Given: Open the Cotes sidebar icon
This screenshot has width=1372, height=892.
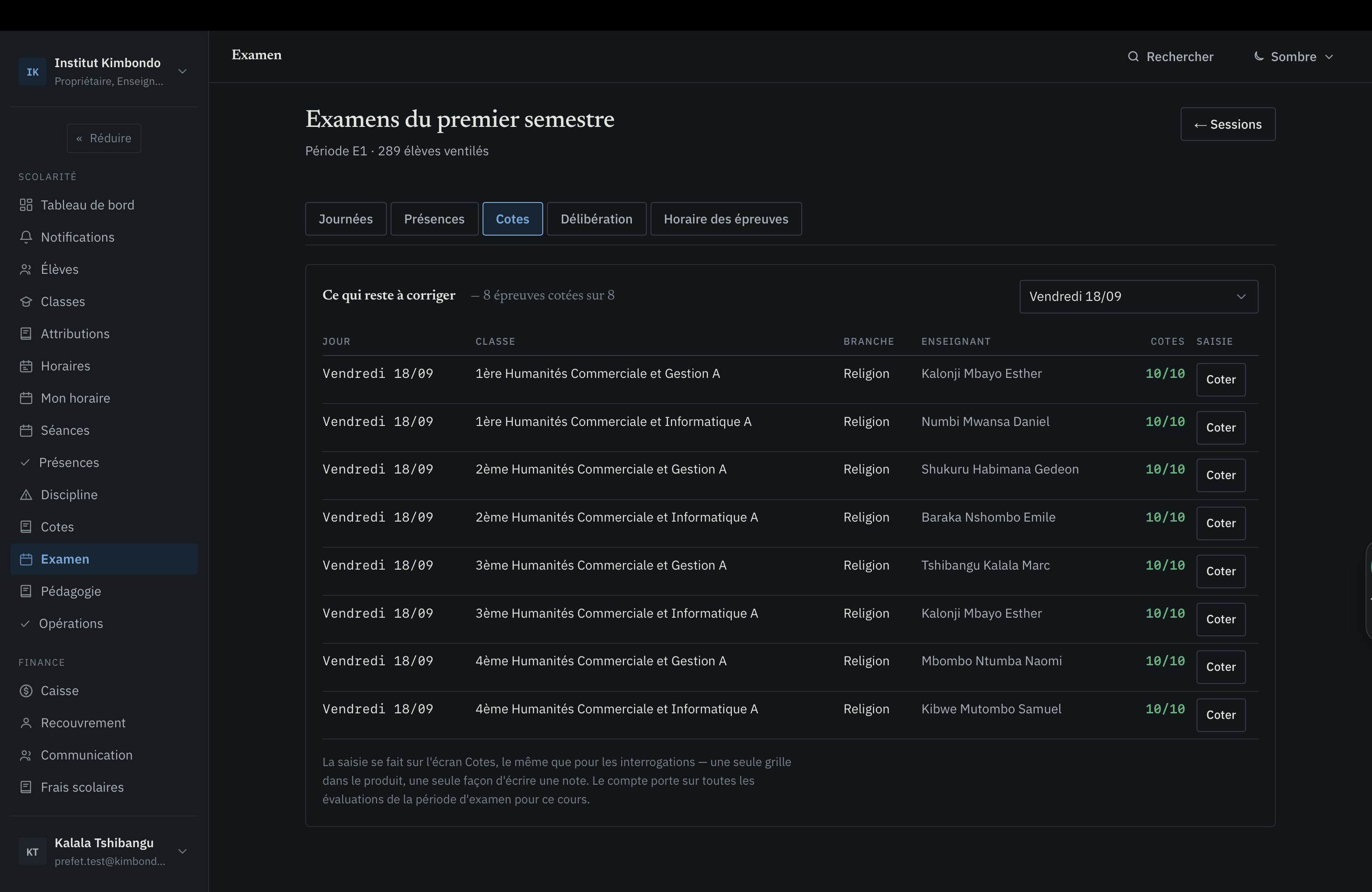Looking at the screenshot, I should [x=26, y=527].
